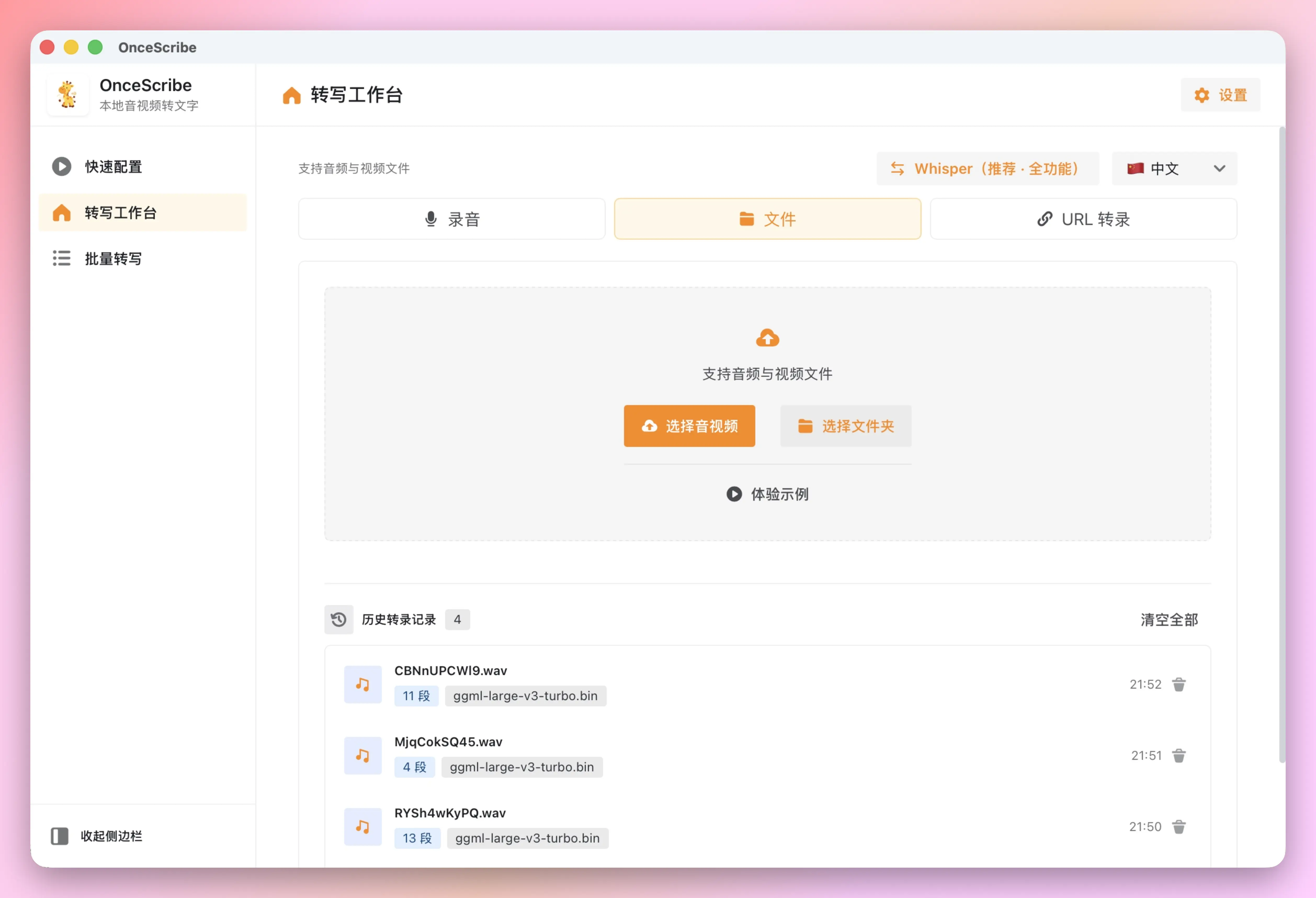
Task: Click 选择音视频 button
Action: tap(689, 426)
